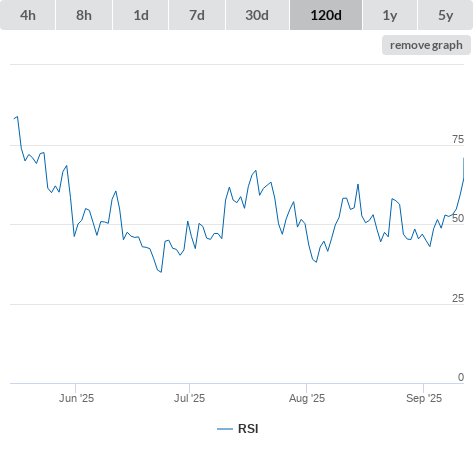This screenshot has width=474, height=455.
Task: Click the RSI legend line marker
Action: pyautogui.click(x=225, y=429)
